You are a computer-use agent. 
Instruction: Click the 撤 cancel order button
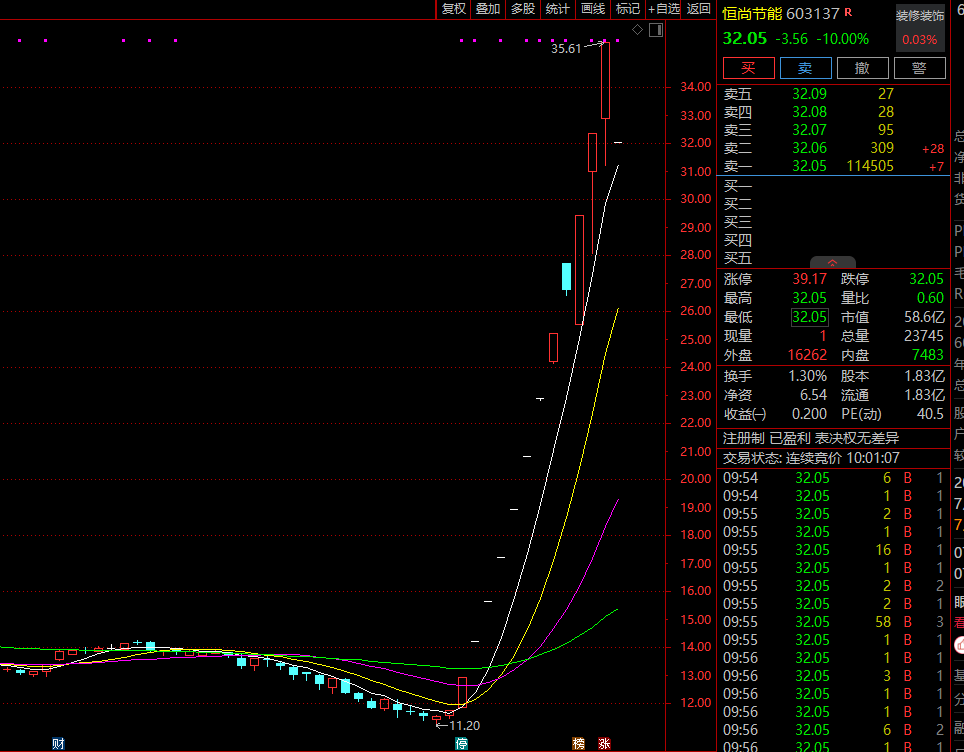coord(863,68)
